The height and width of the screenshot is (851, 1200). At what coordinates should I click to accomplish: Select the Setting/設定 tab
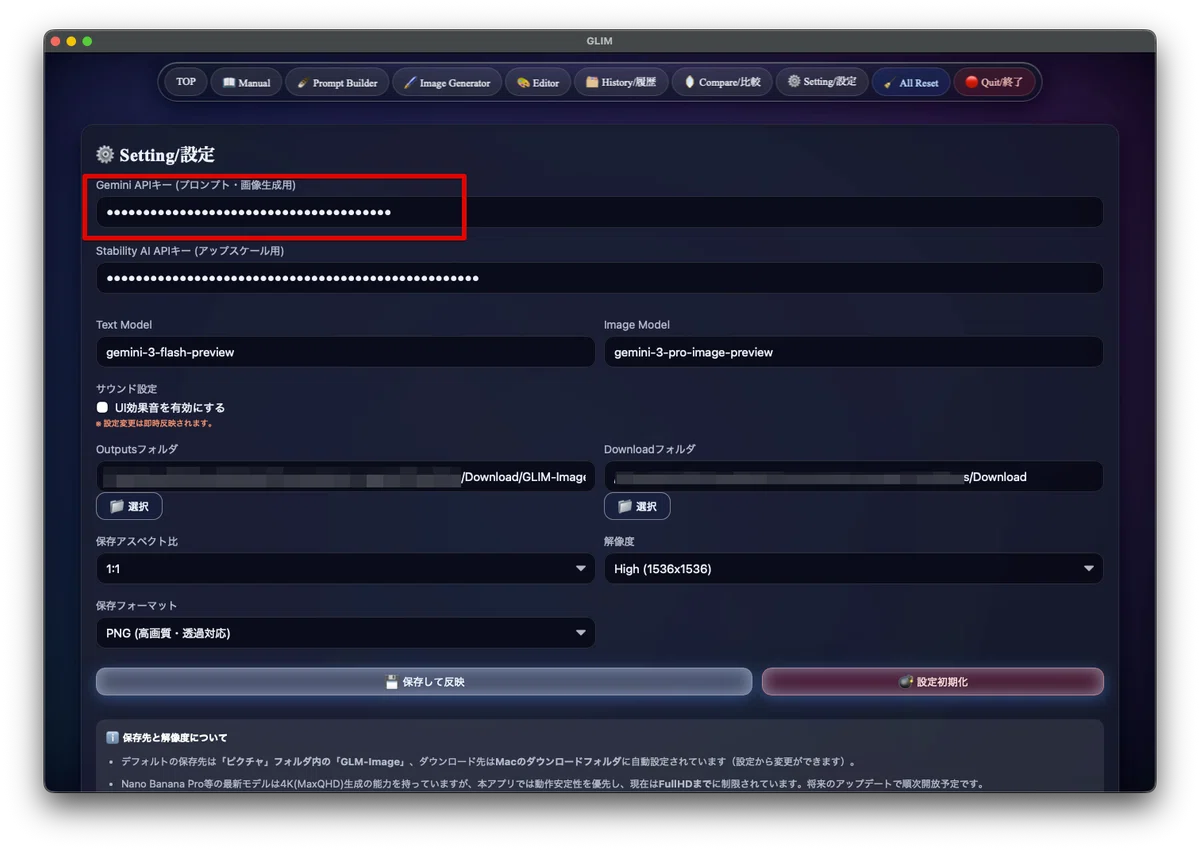click(x=821, y=82)
